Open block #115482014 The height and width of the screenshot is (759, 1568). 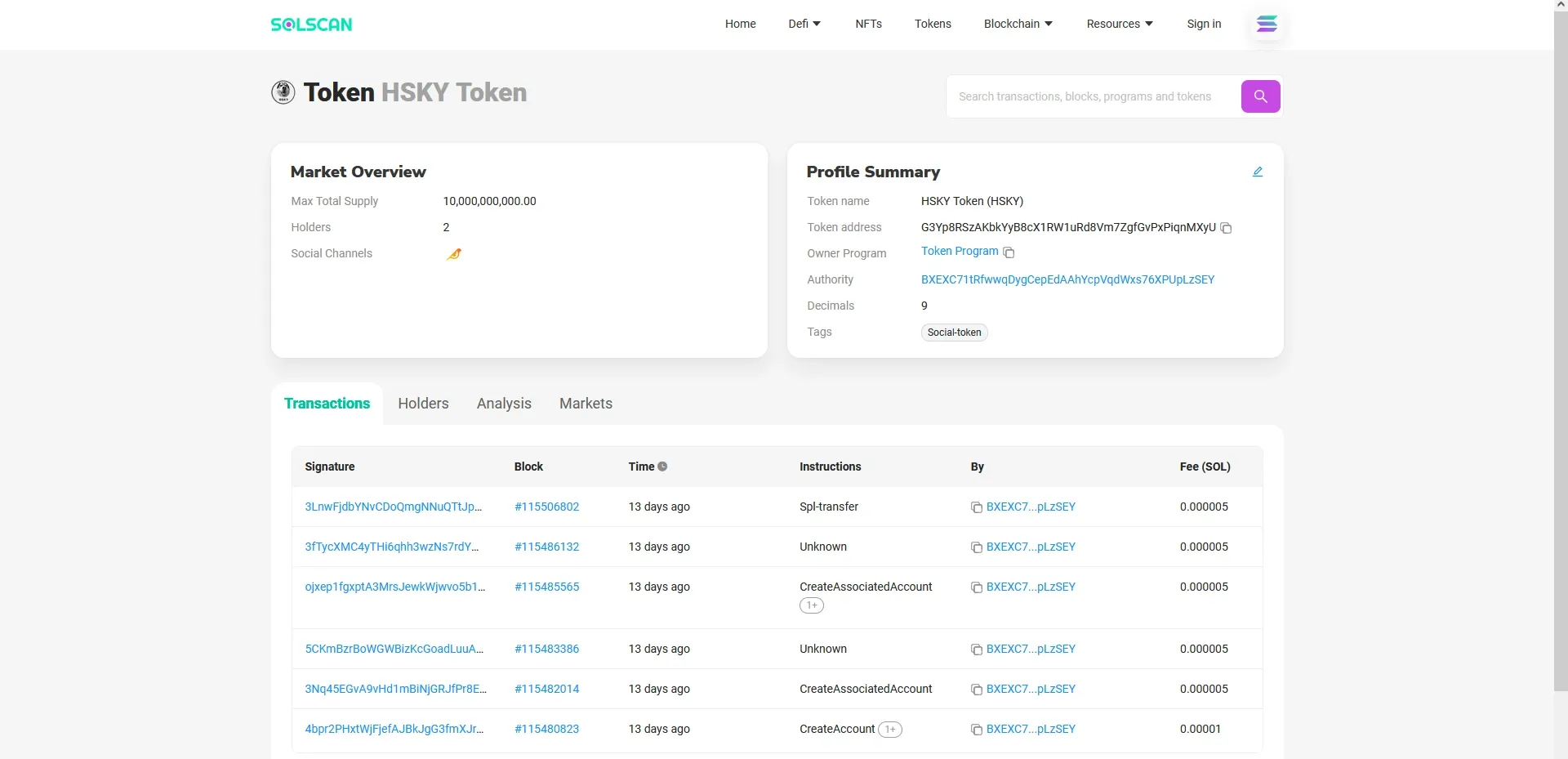click(546, 689)
